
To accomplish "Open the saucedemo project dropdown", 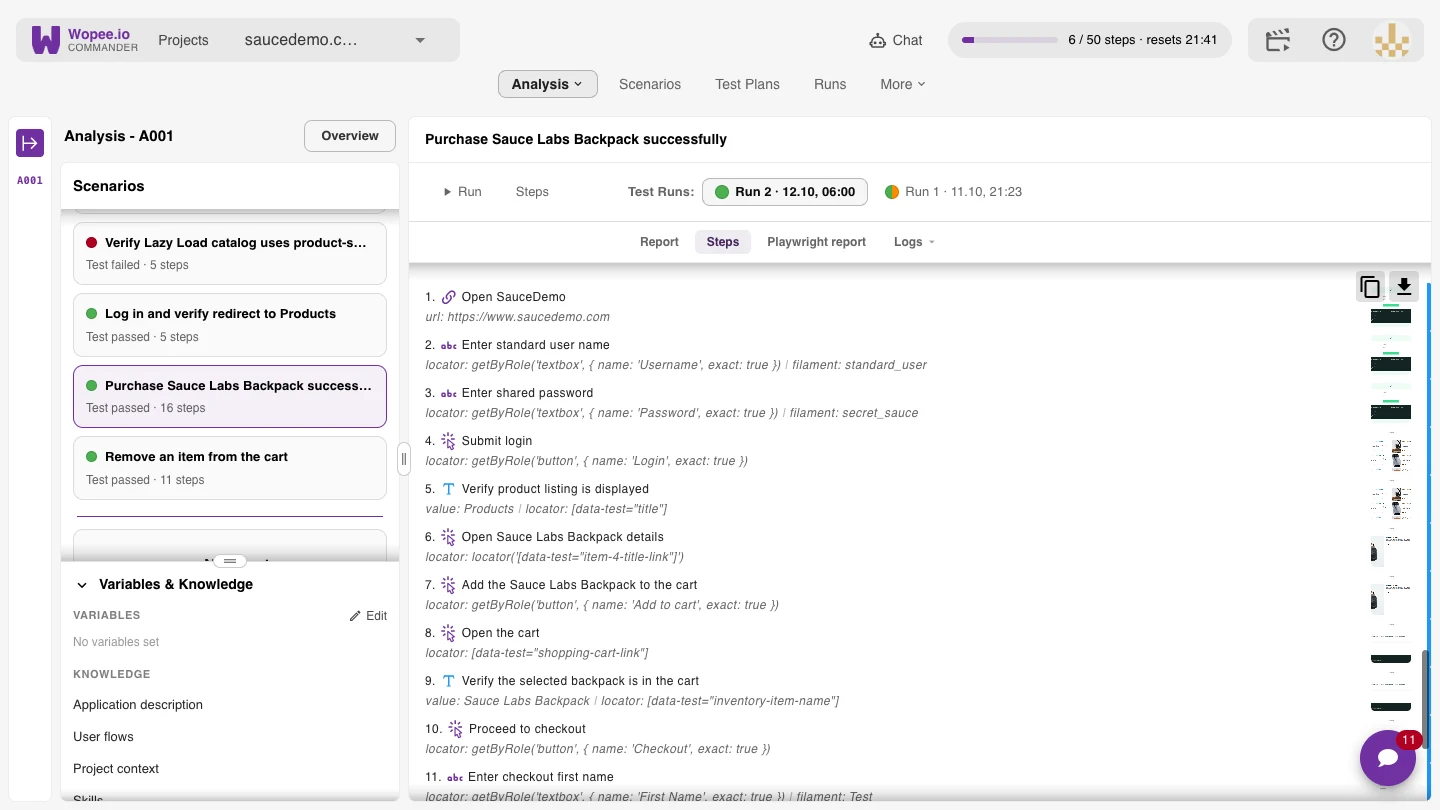I will click(x=335, y=40).
